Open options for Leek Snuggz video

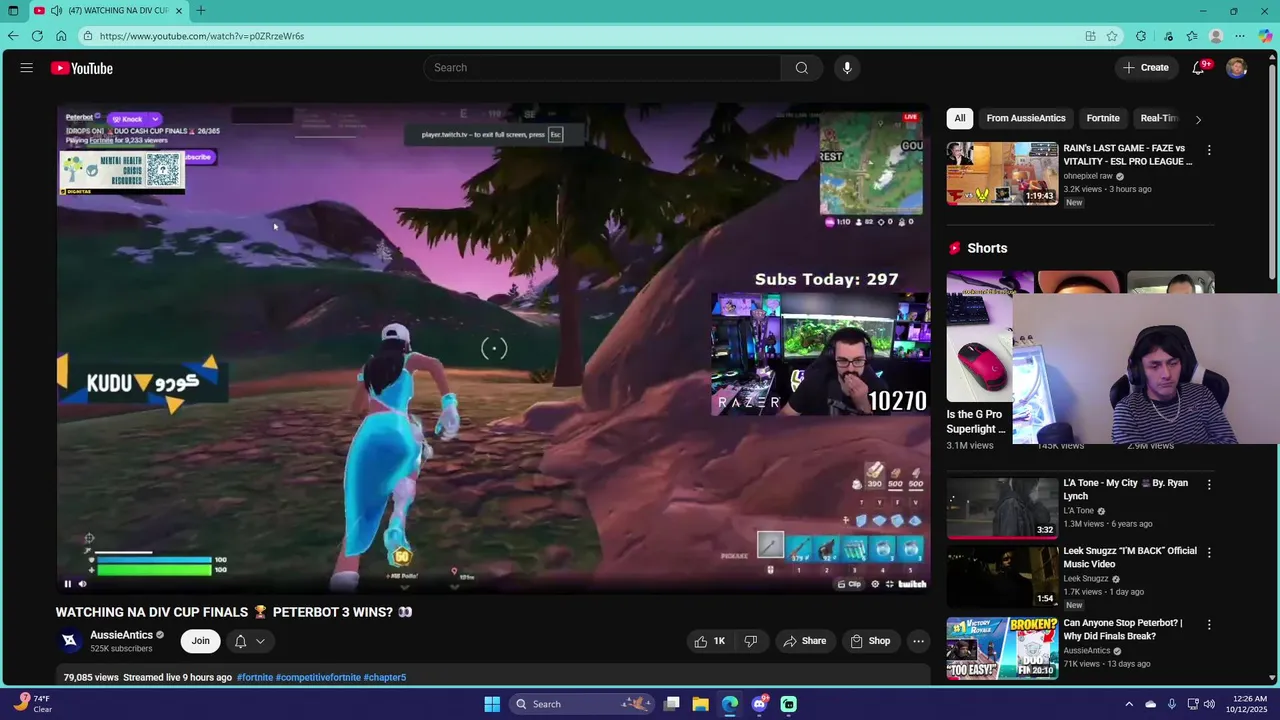(1209, 552)
